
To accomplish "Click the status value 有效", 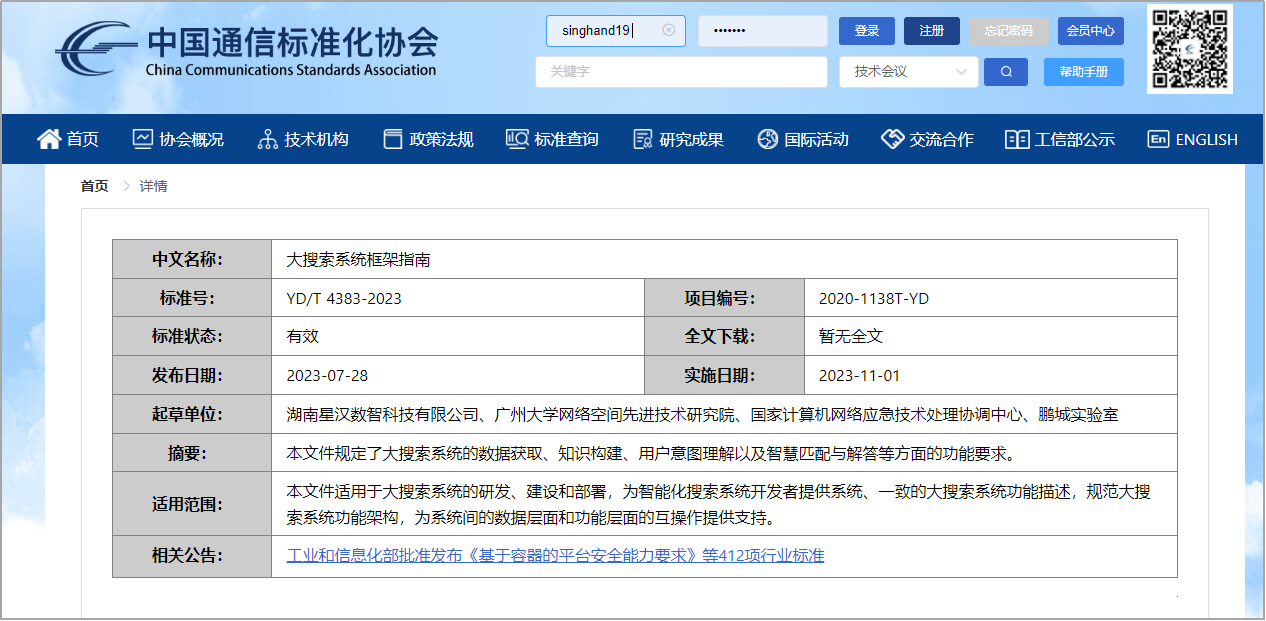I will (x=303, y=337).
